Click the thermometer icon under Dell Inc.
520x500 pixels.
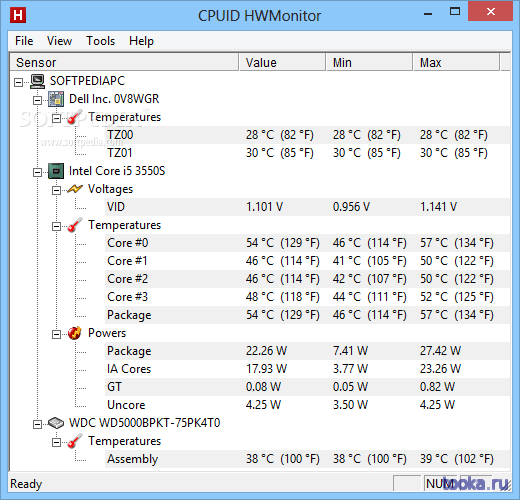tap(75, 117)
